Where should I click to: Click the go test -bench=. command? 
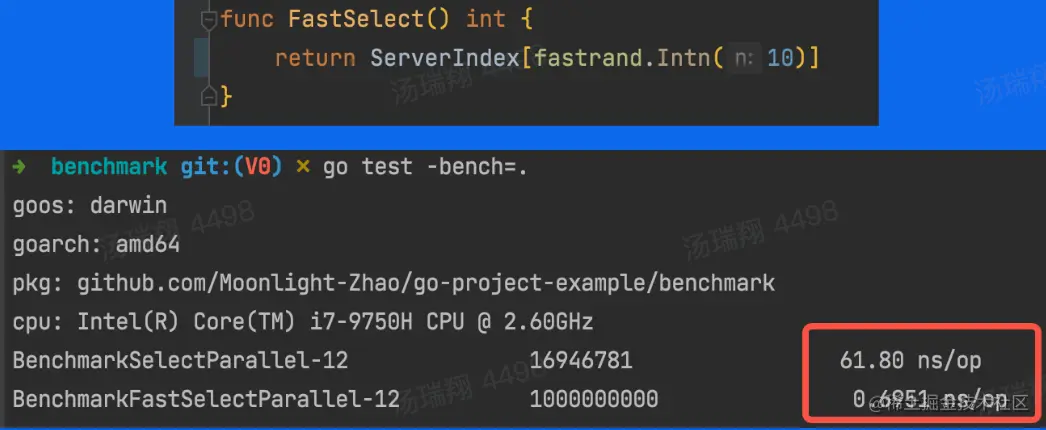coord(425,167)
